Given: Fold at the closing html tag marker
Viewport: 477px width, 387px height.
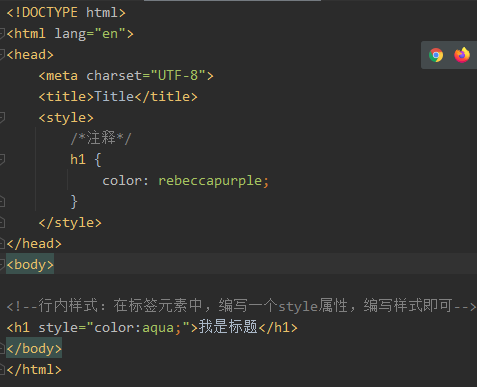Looking at the screenshot, I should click(x=2, y=369).
